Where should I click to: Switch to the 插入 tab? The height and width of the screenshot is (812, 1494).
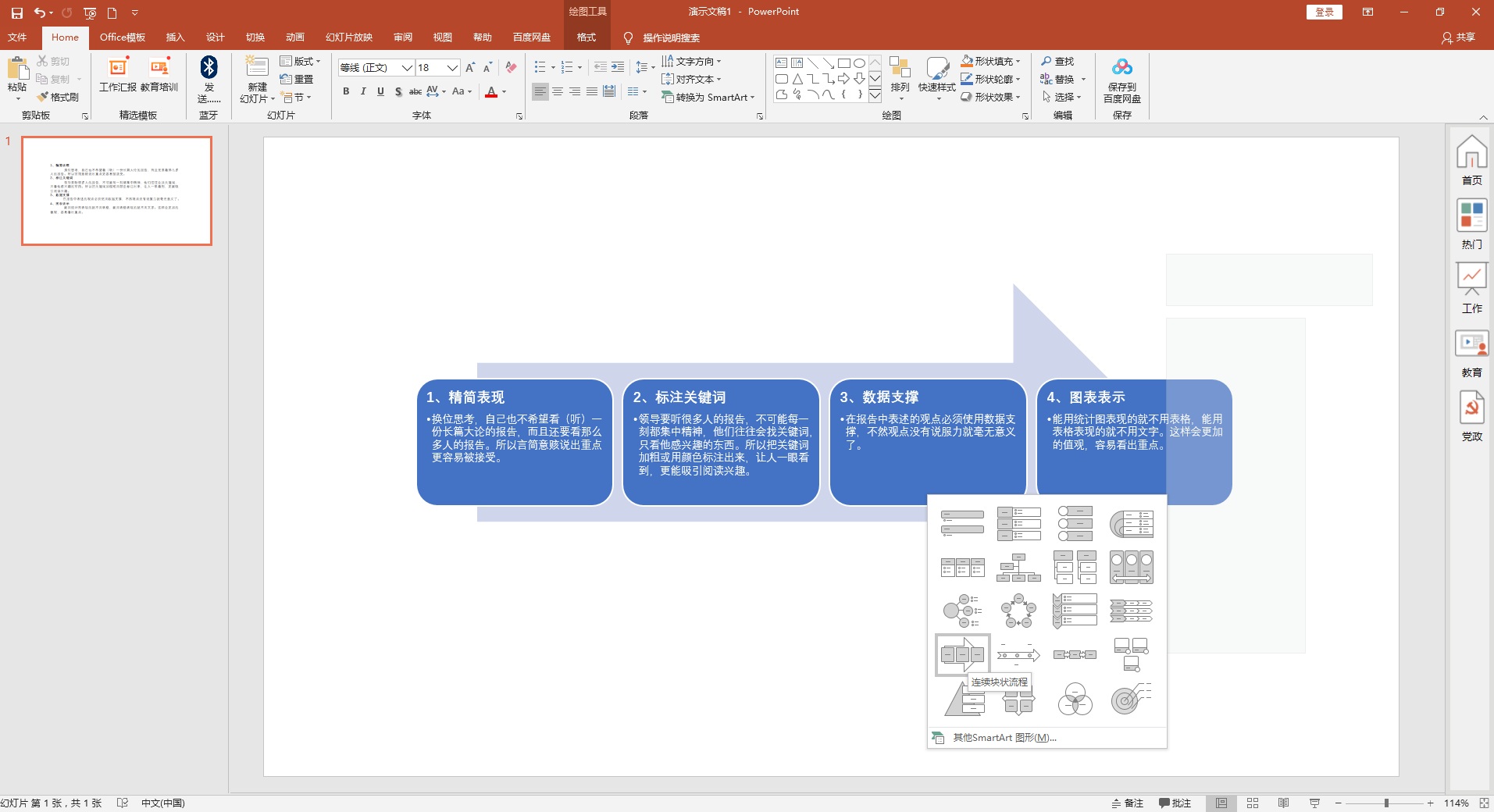point(175,37)
